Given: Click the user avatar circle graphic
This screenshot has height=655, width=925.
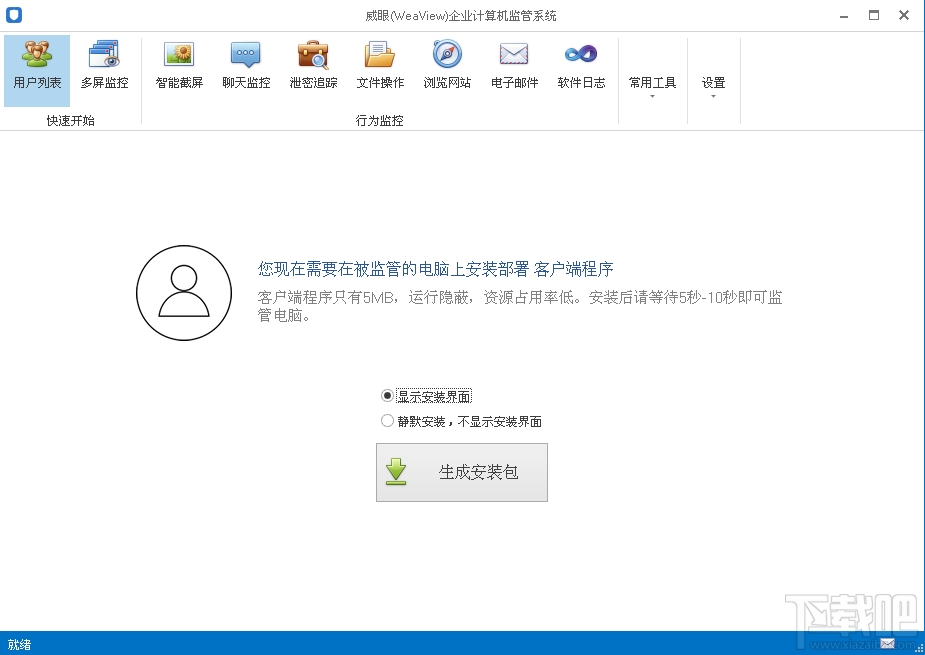Looking at the screenshot, I should coord(184,293).
